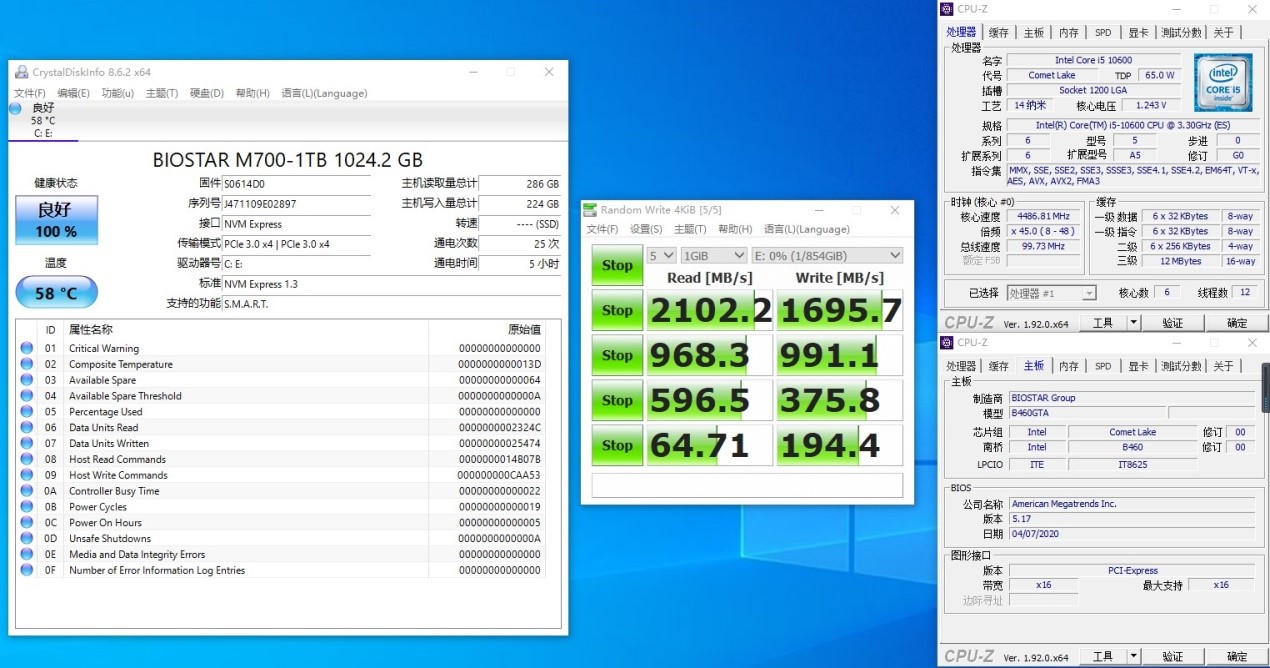Image resolution: width=1270 pixels, height=668 pixels.
Task: Switch to 缓存 tab in top CPU-Z window
Action: tap(999, 32)
